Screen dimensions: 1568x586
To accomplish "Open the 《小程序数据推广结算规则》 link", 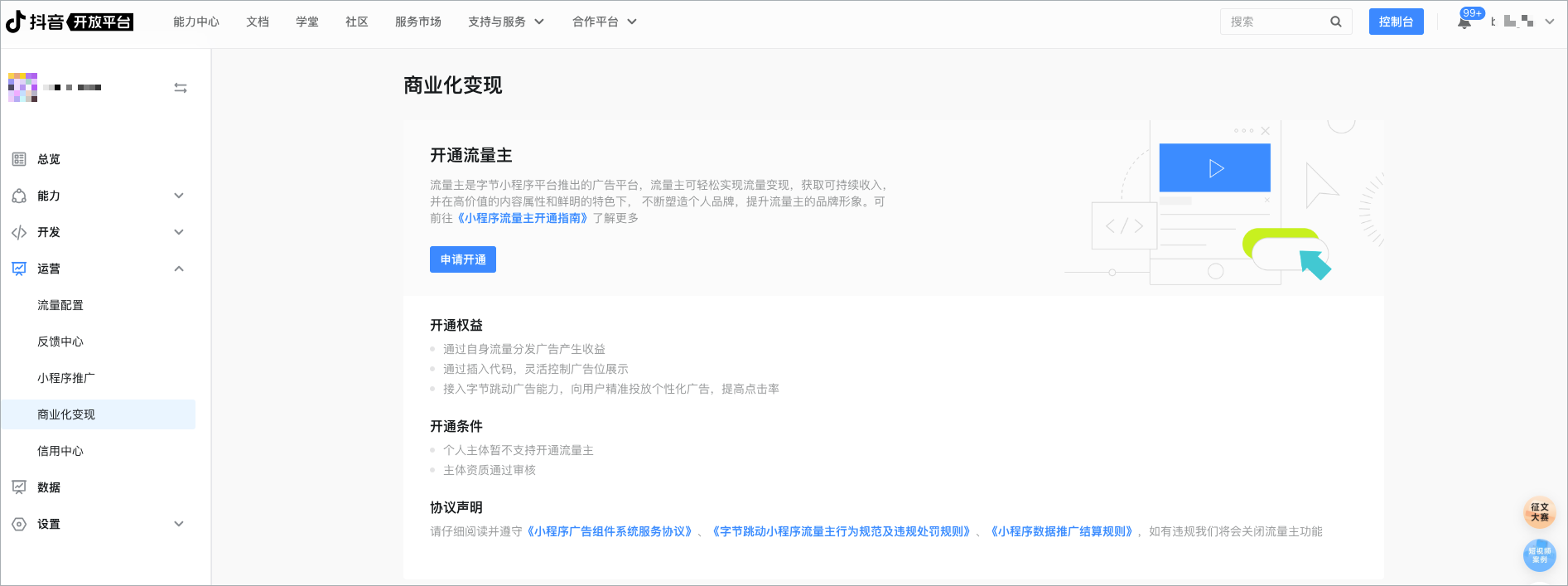I will tap(1062, 531).
